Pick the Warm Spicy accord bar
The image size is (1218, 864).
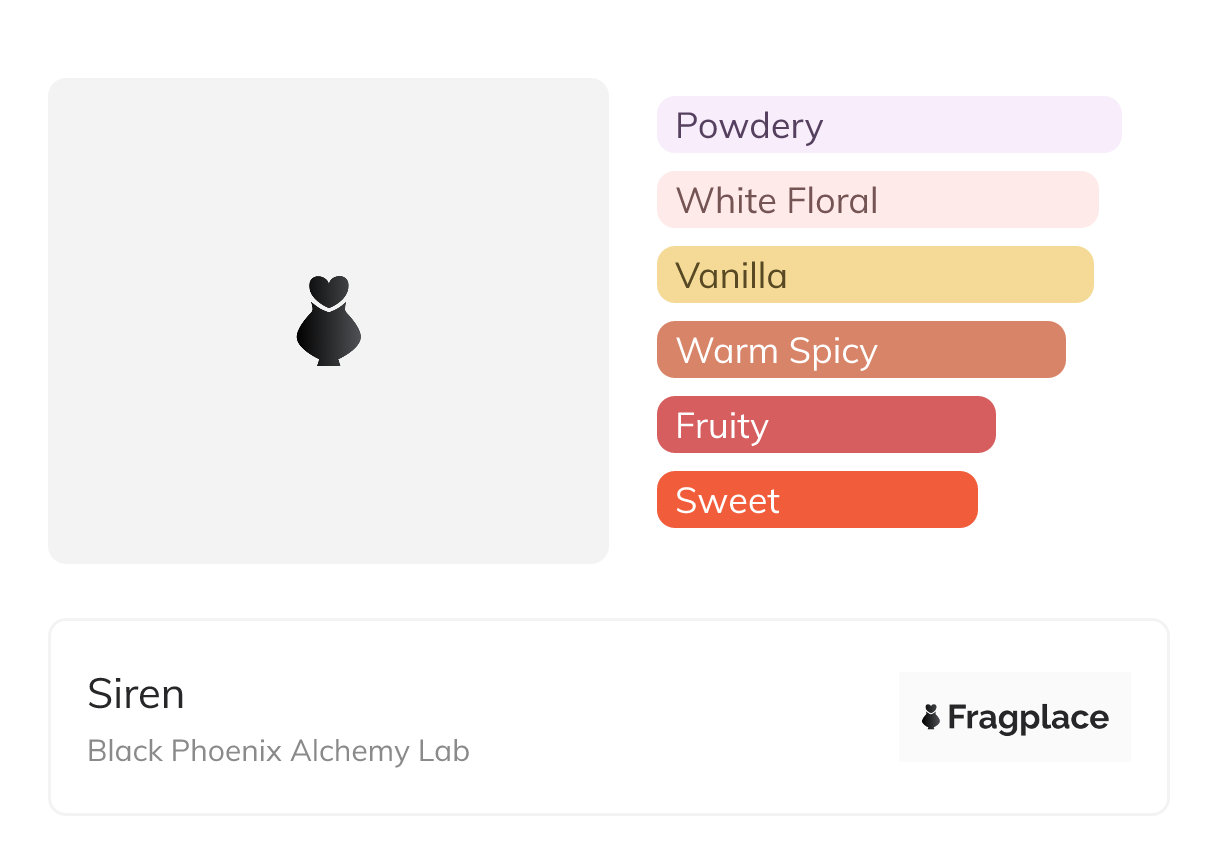tap(861, 350)
